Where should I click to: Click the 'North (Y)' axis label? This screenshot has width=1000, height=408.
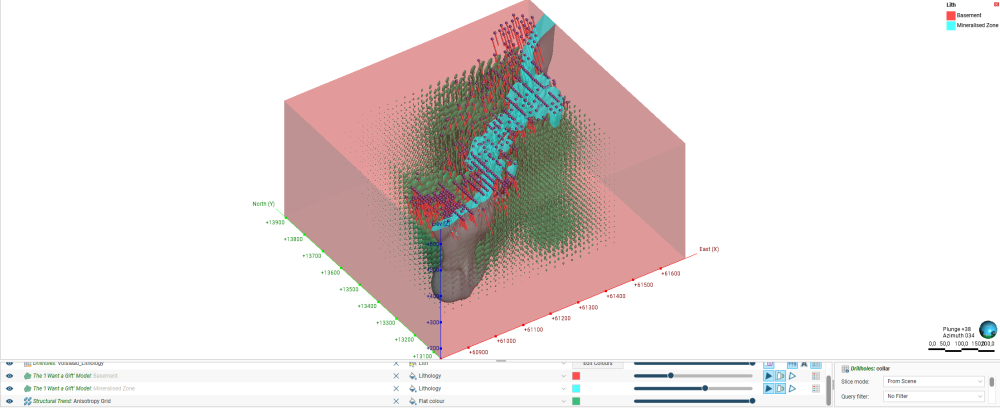pos(264,204)
